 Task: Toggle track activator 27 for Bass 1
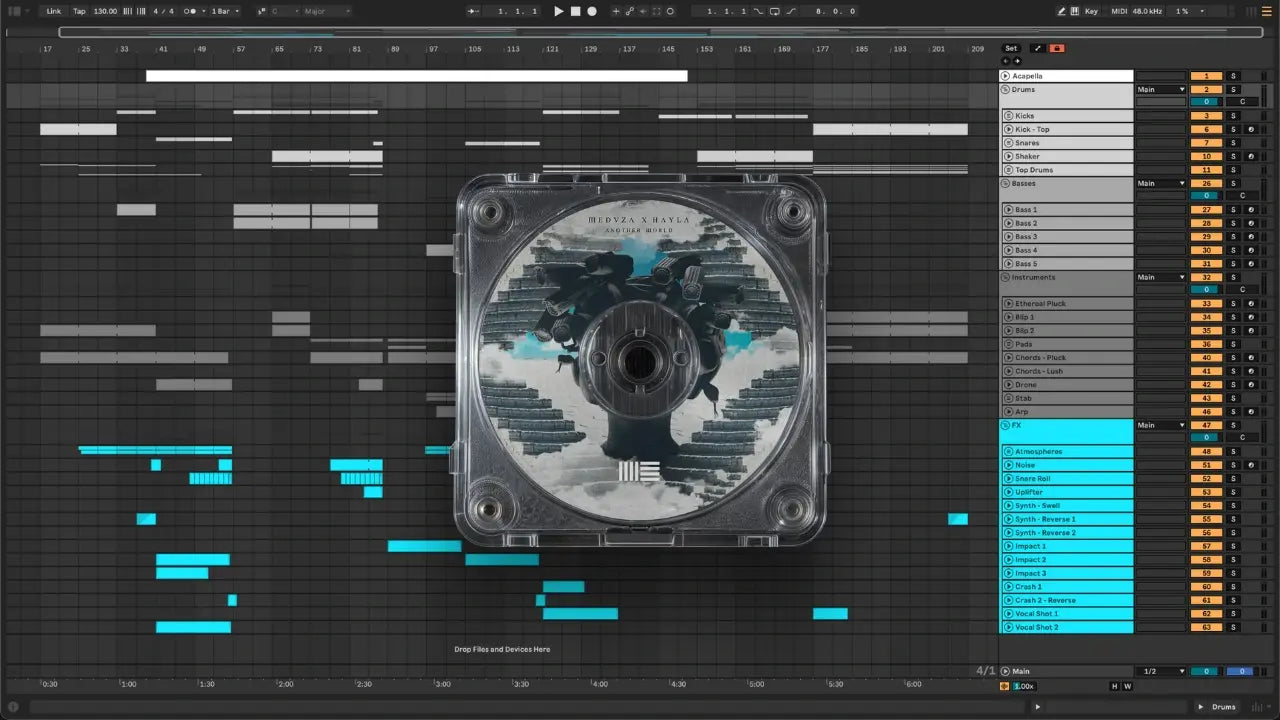1206,210
